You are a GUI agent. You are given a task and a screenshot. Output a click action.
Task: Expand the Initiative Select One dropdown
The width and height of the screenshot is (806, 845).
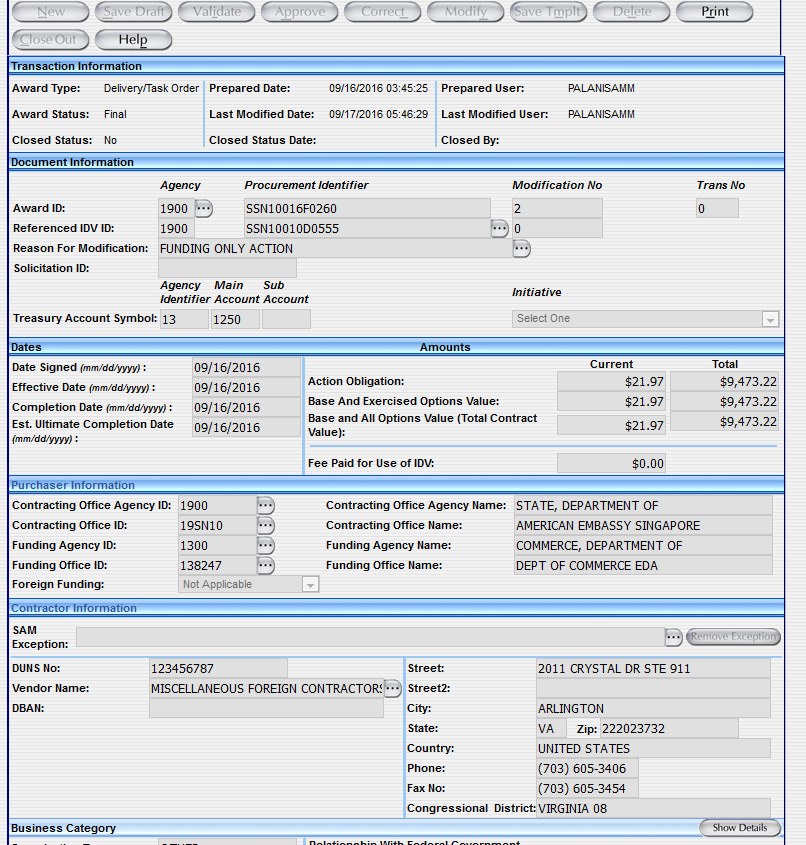(x=770, y=319)
